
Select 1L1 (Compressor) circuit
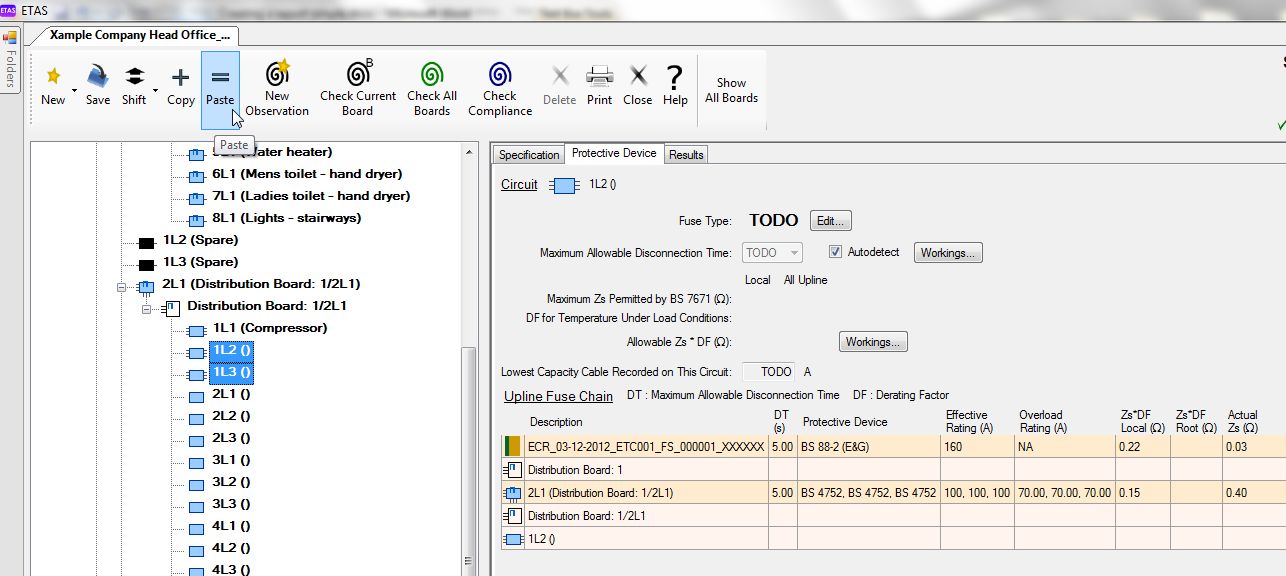270,328
